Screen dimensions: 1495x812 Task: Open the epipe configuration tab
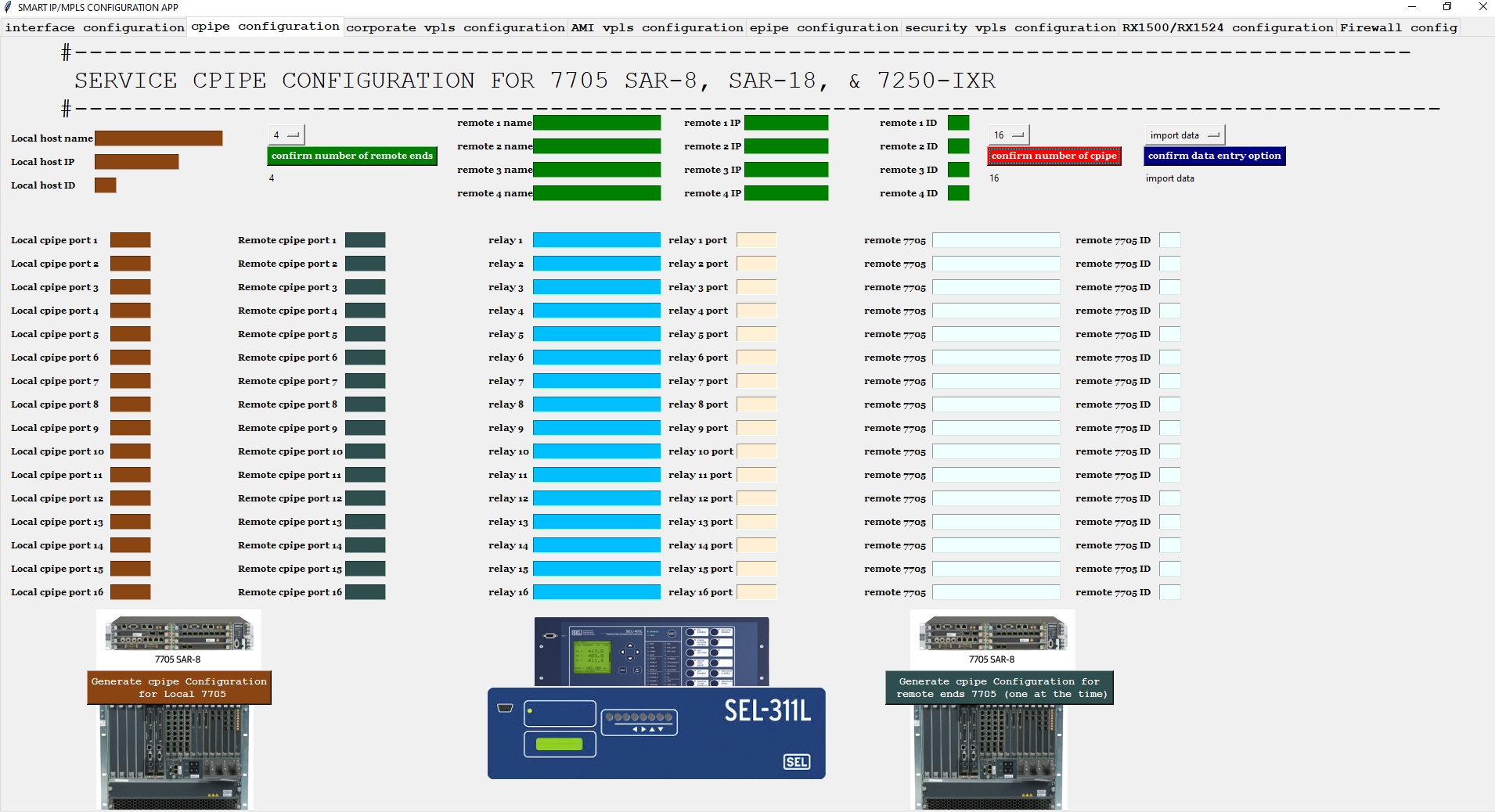[x=824, y=27]
